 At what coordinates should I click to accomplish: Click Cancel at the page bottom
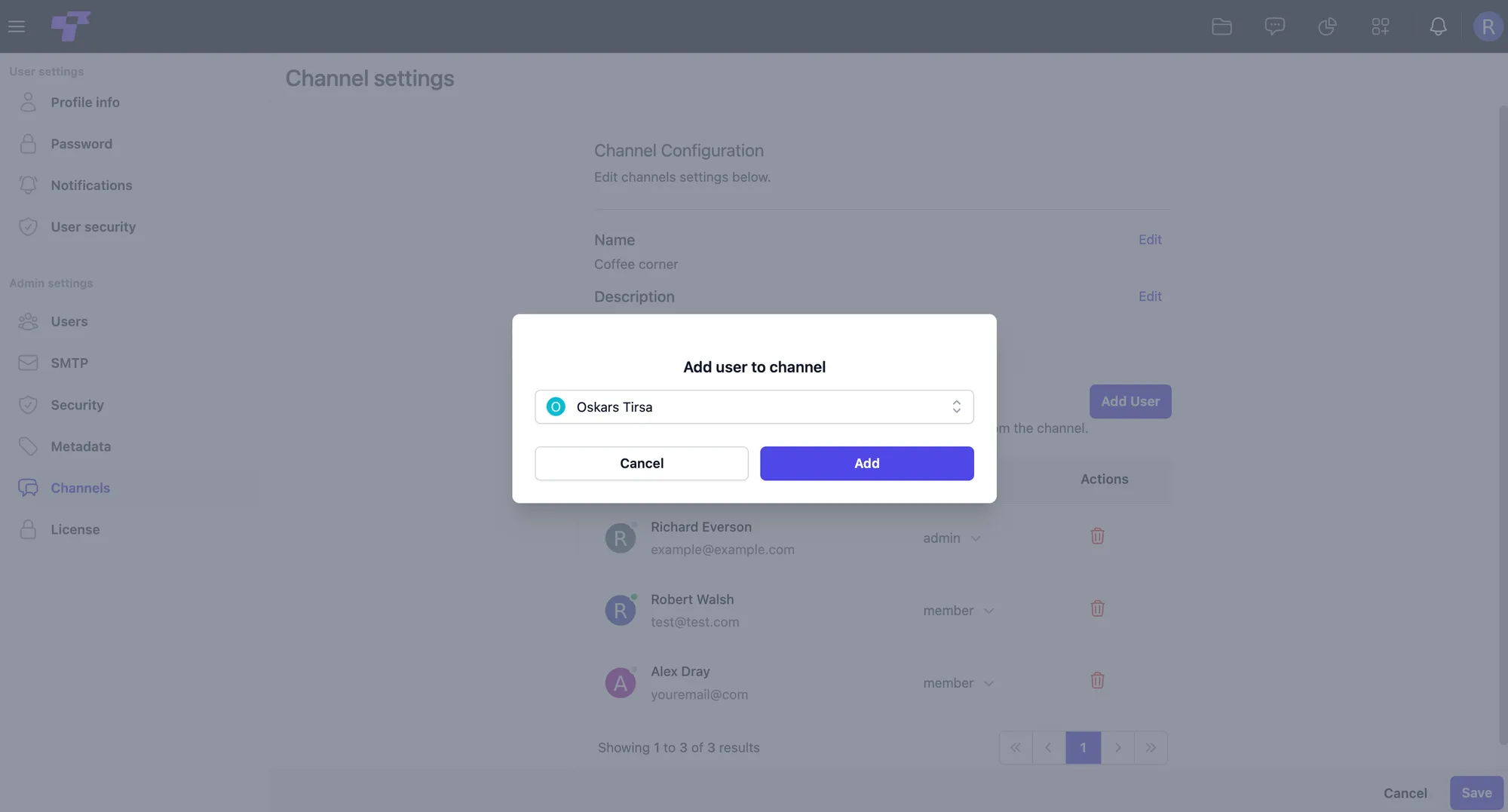click(x=1405, y=793)
